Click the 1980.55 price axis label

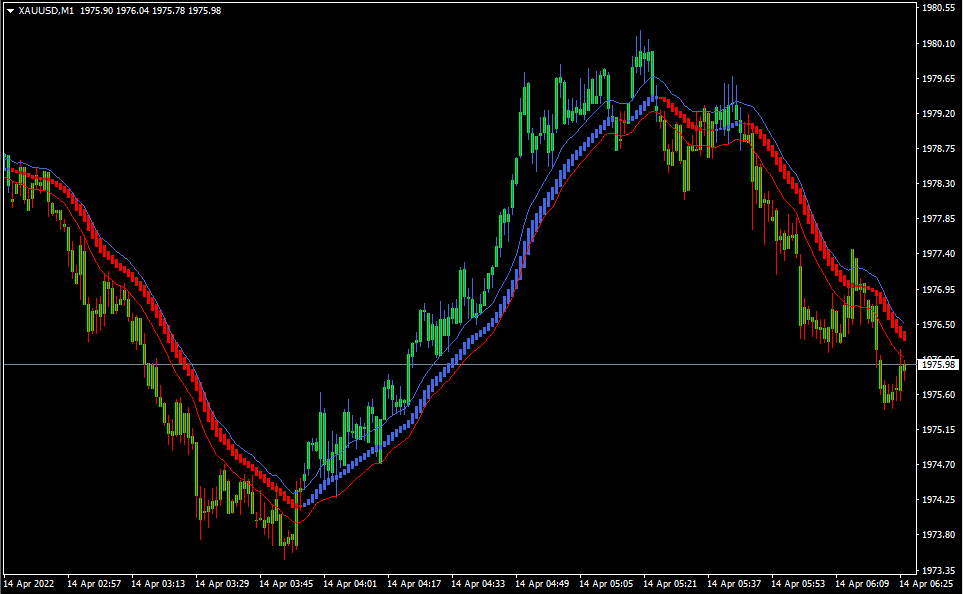[x=937, y=8]
